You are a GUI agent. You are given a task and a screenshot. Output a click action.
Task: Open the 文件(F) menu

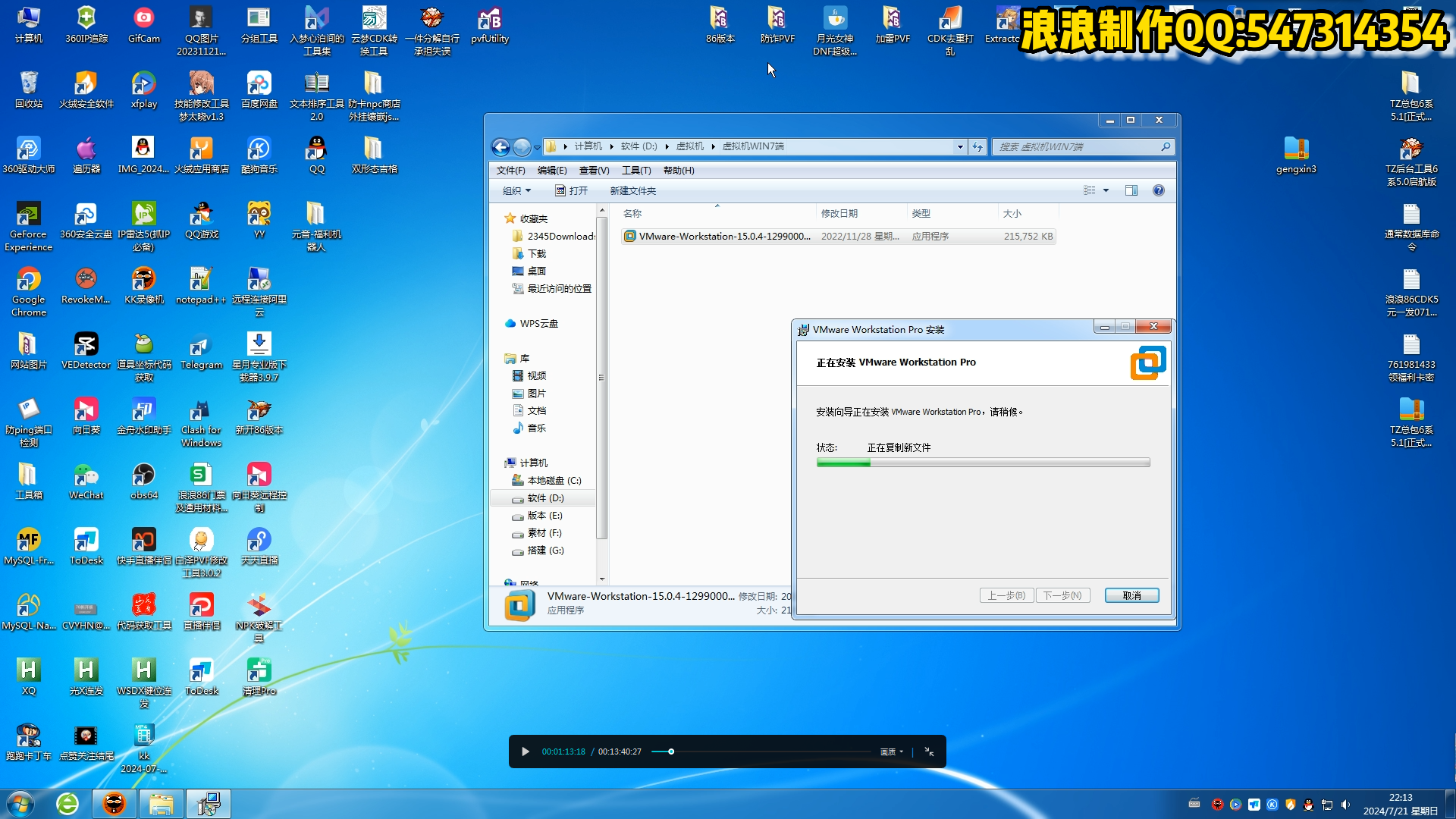point(510,171)
